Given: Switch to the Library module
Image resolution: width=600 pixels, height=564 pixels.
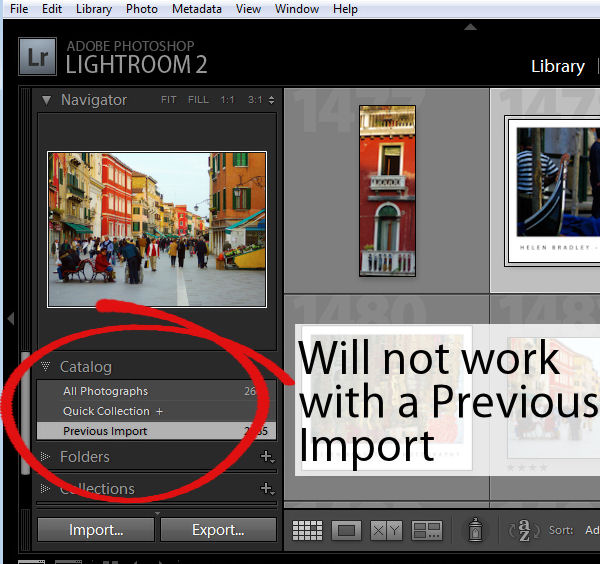Looking at the screenshot, I should click(x=558, y=67).
